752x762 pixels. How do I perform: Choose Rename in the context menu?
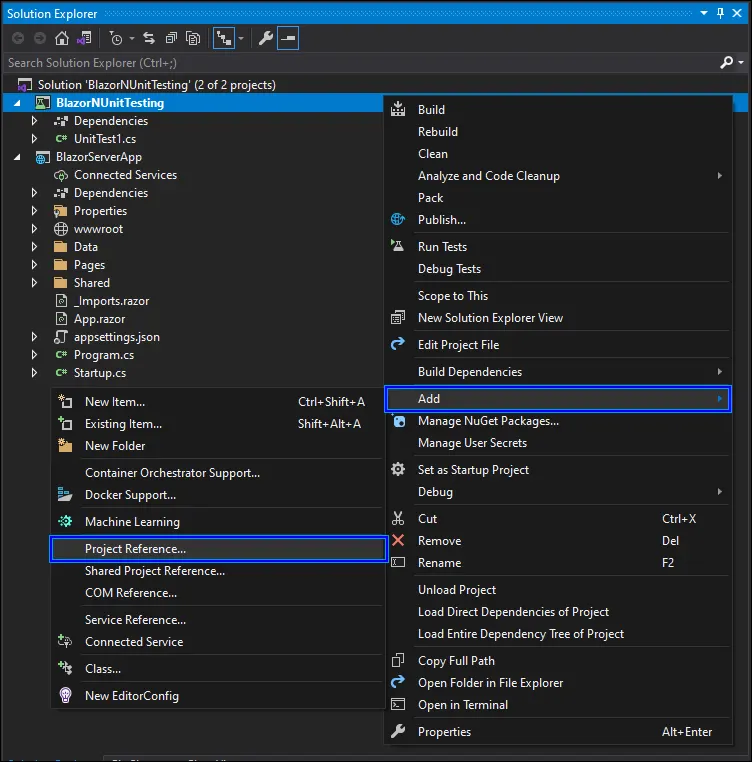click(x=558, y=563)
